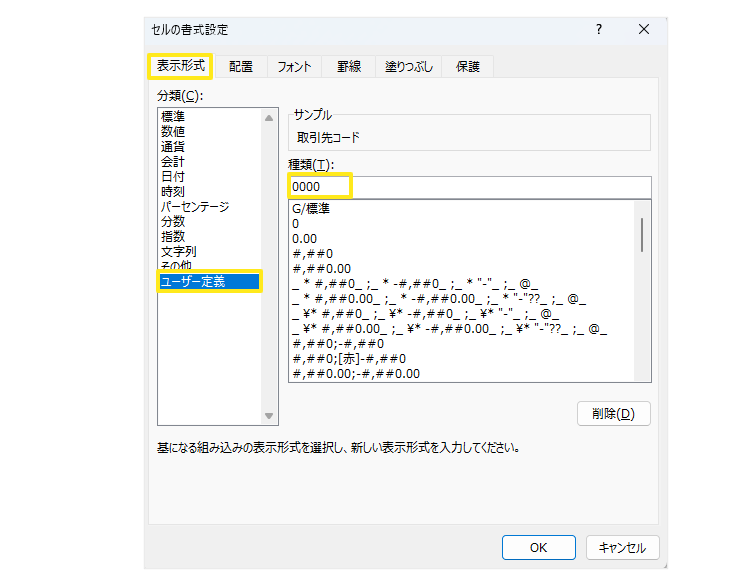The width and height of the screenshot is (754, 573).
Task: Click the 表示形式 tab
Action: pyautogui.click(x=181, y=66)
